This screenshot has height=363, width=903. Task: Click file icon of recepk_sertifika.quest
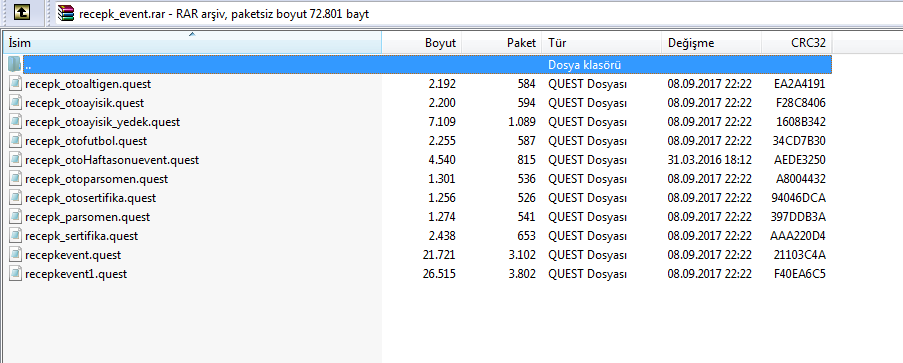click(x=16, y=236)
